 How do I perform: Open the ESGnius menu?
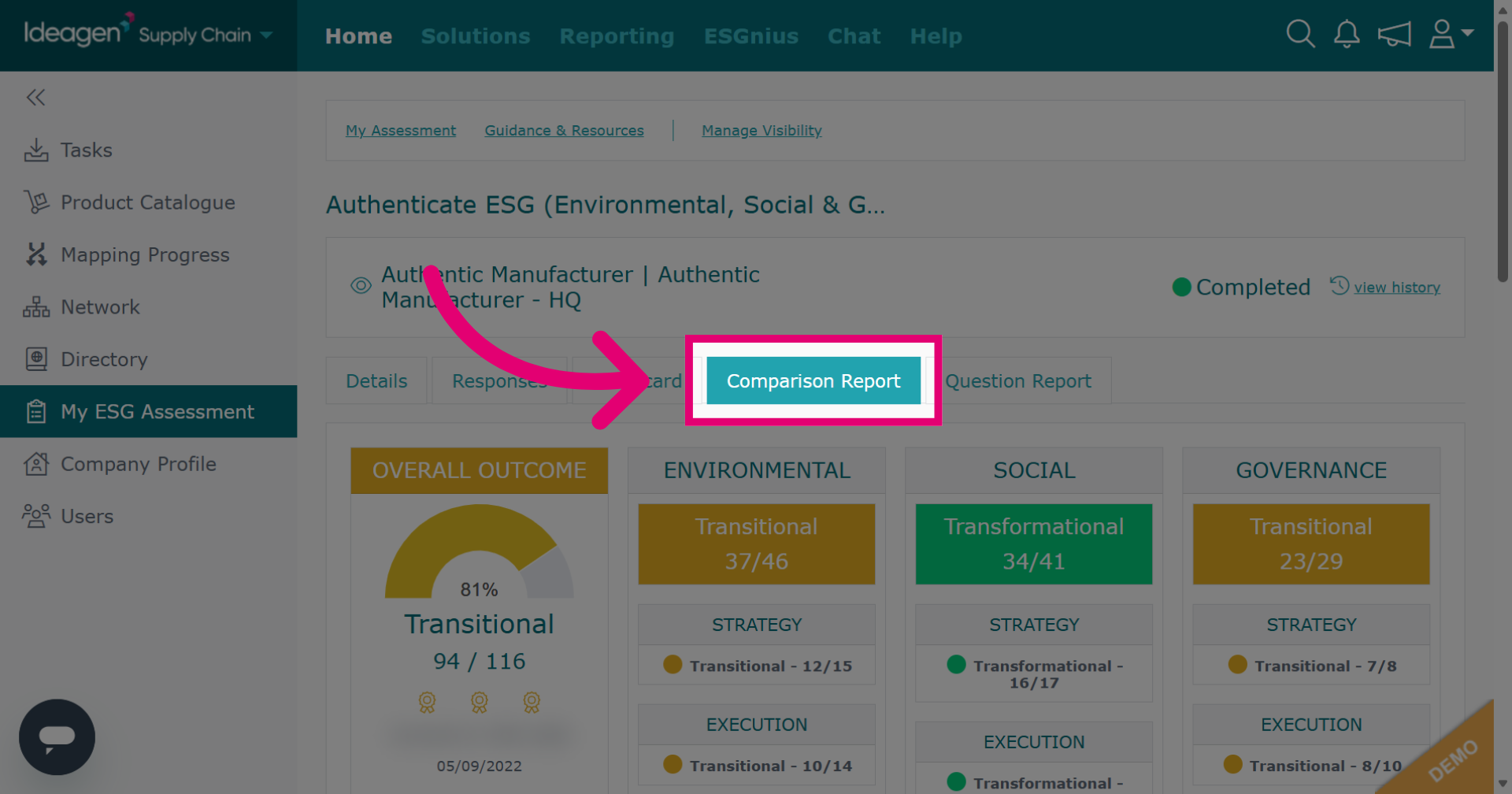click(x=751, y=36)
